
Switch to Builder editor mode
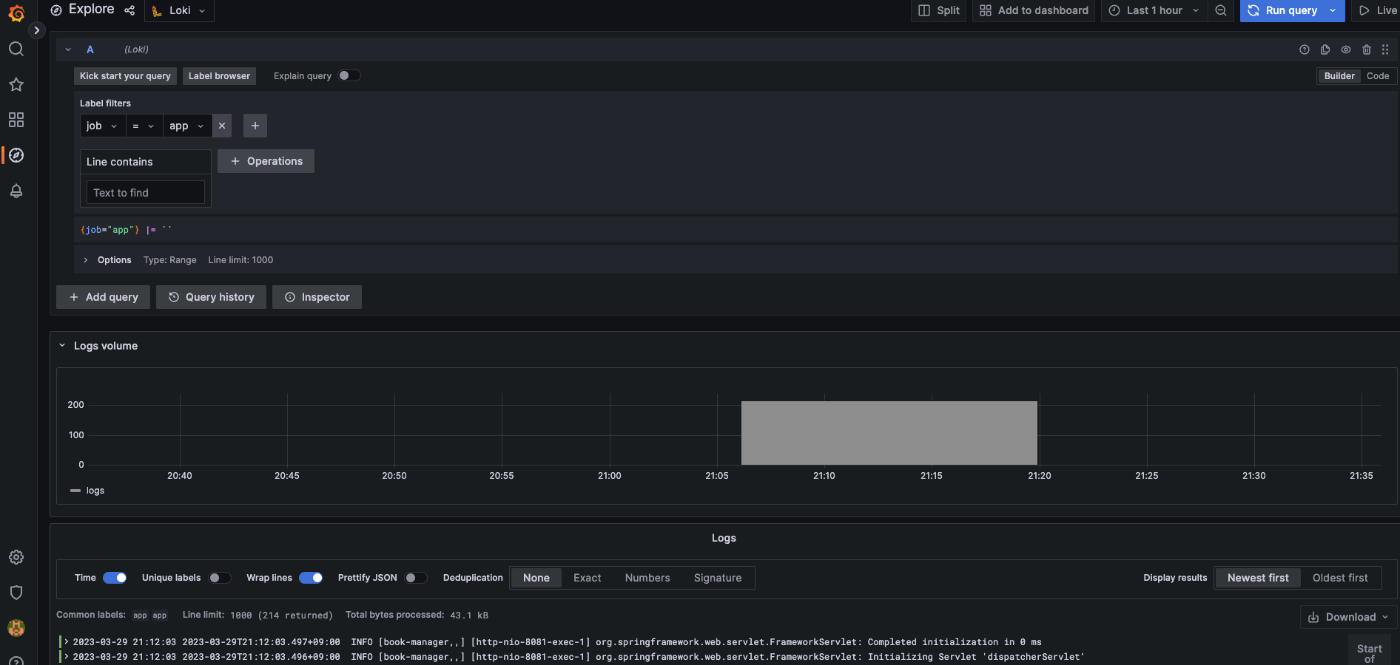[1339, 76]
